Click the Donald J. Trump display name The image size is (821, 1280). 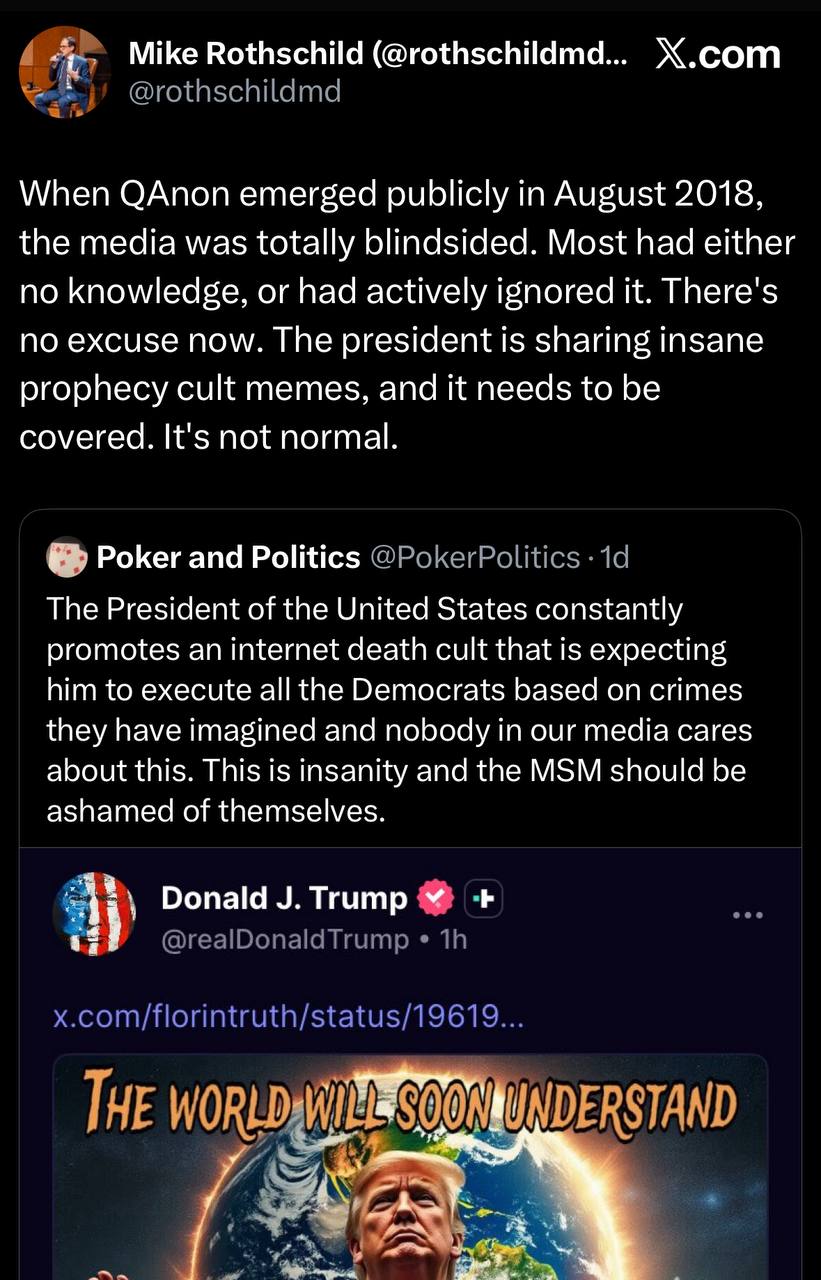(284, 899)
